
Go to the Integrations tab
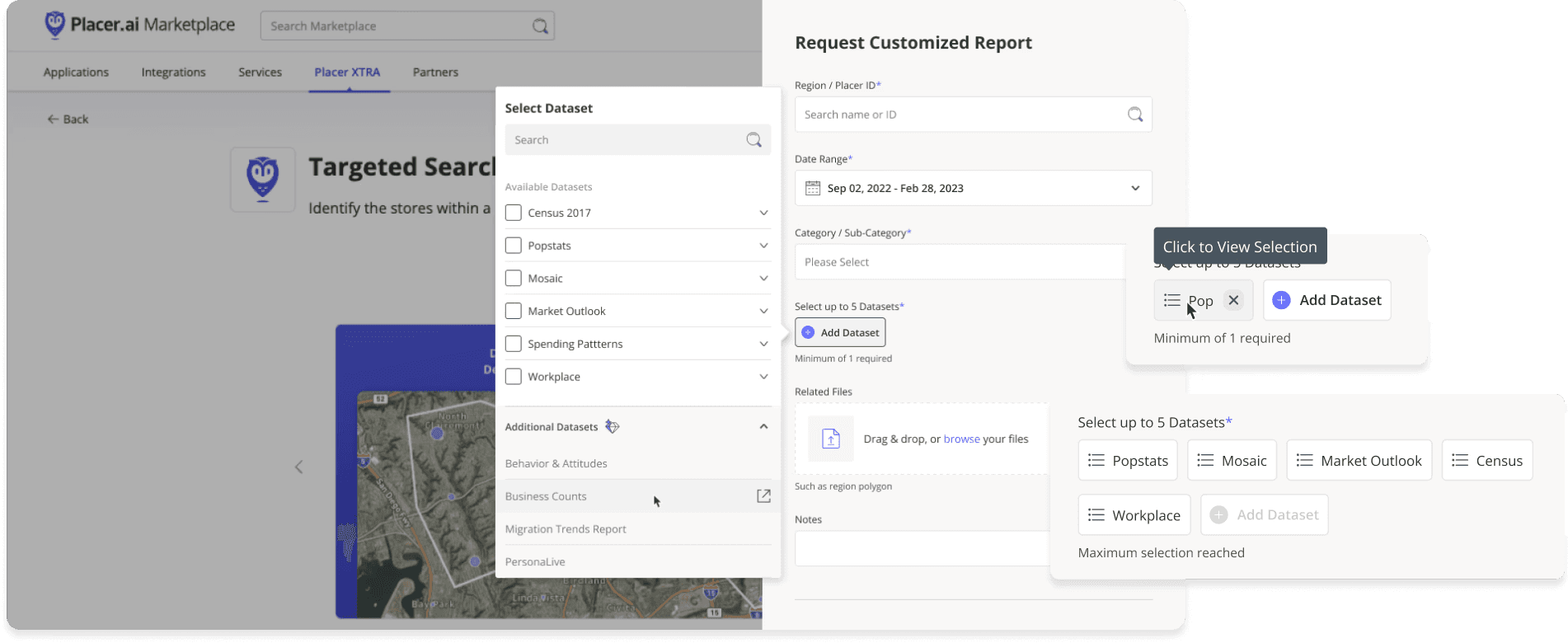click(x=173, y=72)
